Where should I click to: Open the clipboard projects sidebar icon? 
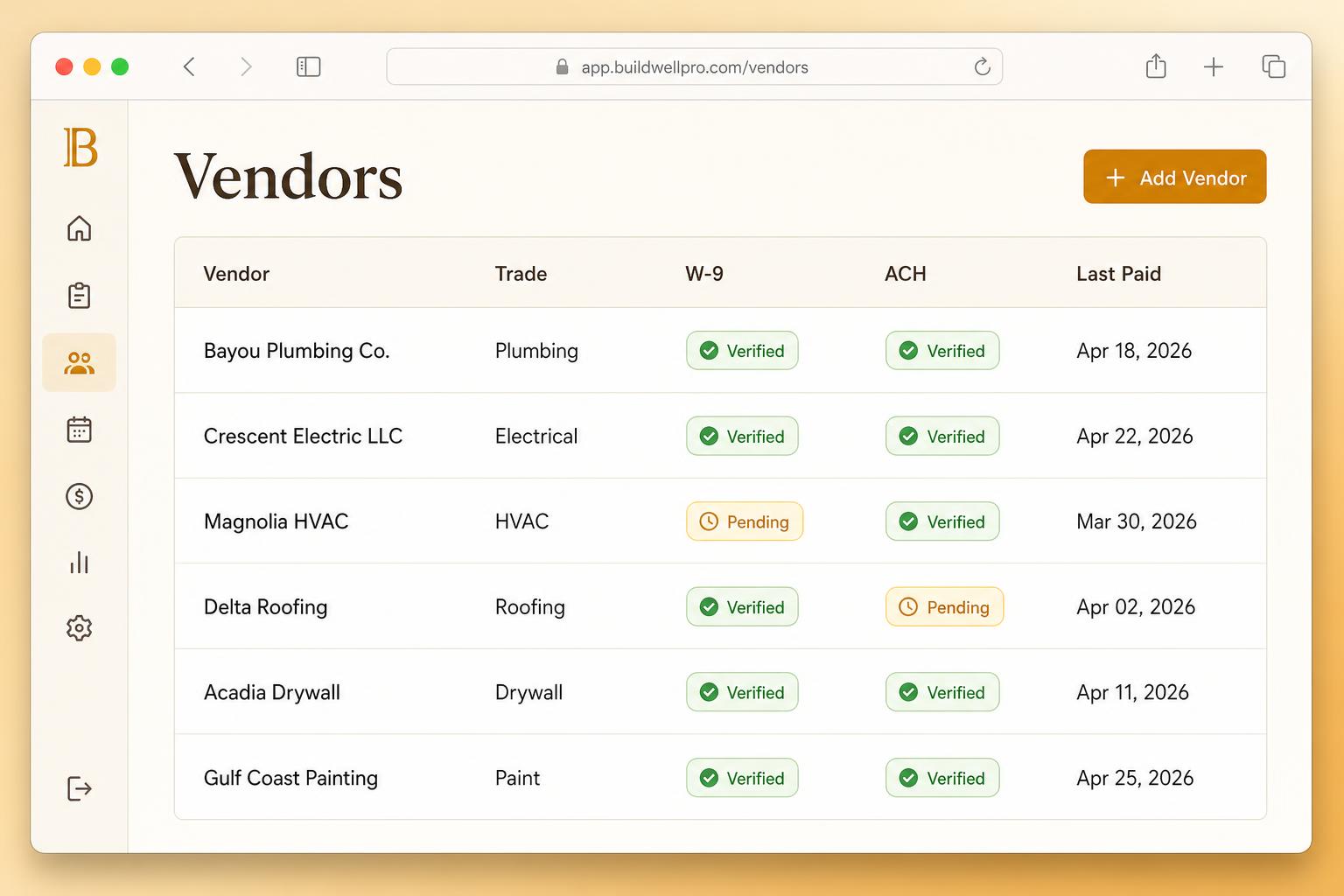pyautogui.click(x=79, y=296)
